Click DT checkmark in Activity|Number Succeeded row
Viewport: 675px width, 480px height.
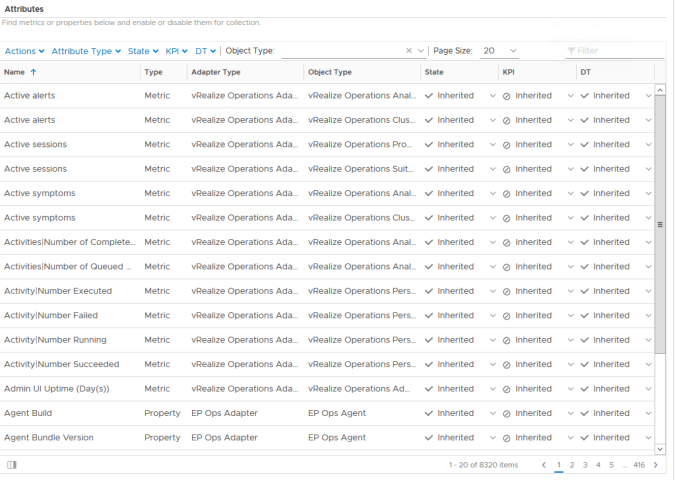[x=584, y=364]
